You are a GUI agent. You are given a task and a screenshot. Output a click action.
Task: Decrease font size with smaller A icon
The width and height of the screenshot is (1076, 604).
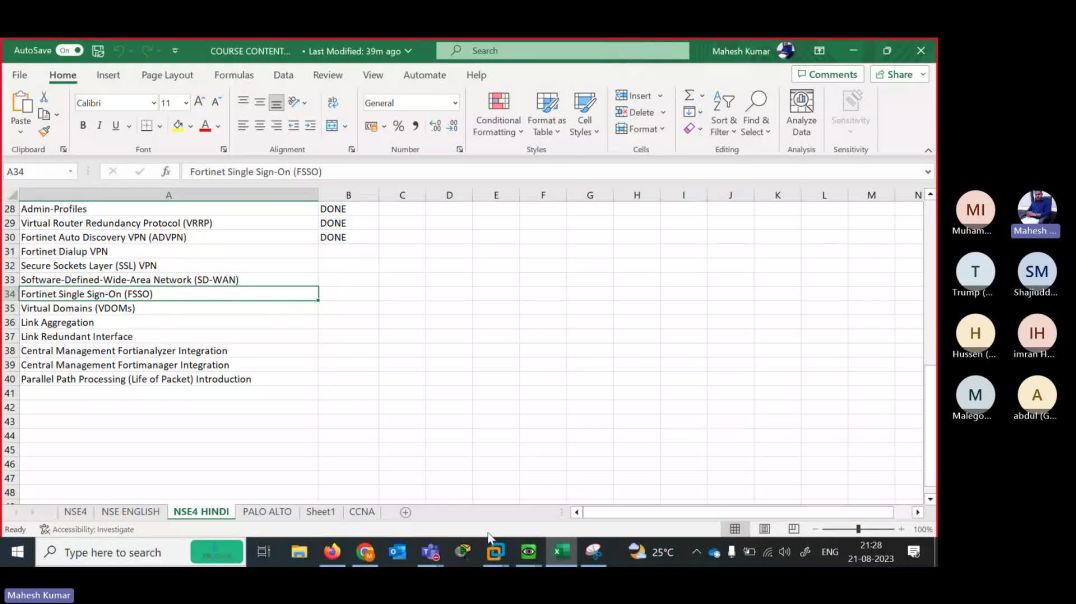(x=216, y=102)
